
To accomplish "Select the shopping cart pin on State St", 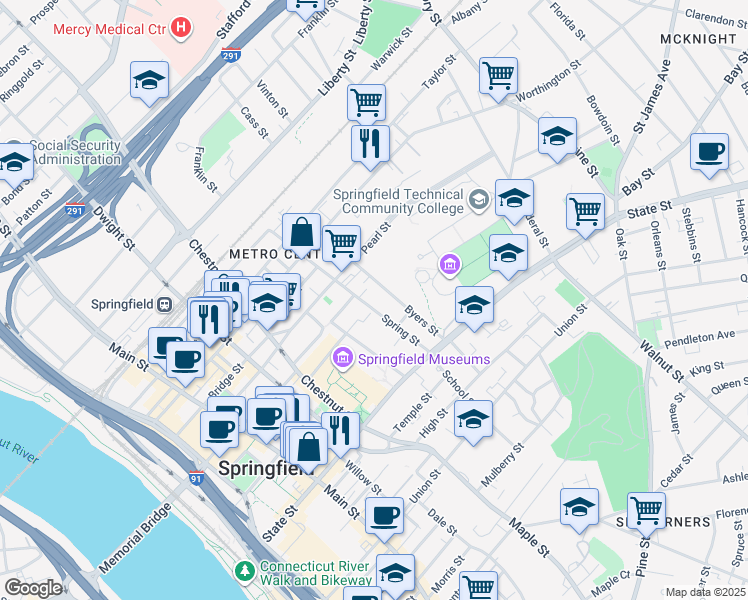I will click(585, 211).
